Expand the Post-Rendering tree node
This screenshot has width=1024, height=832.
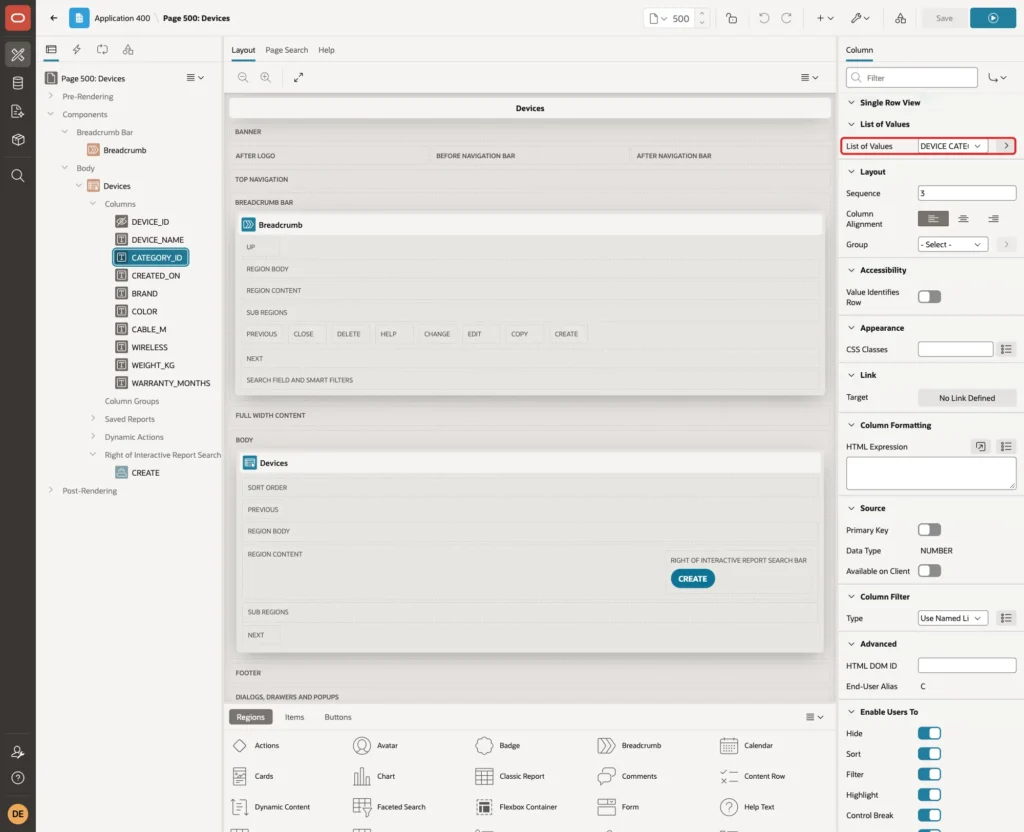(x=51, y=490)
